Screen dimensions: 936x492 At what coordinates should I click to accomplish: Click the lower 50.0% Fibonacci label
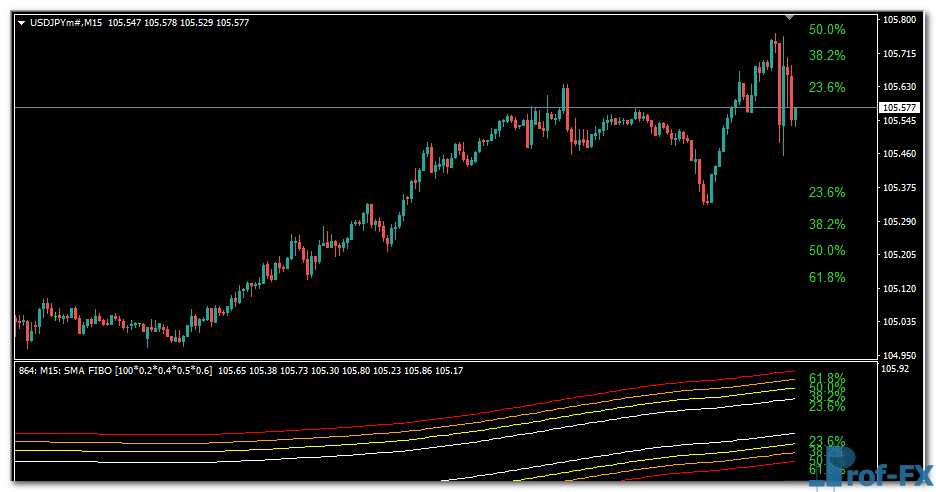pos(827,250)
